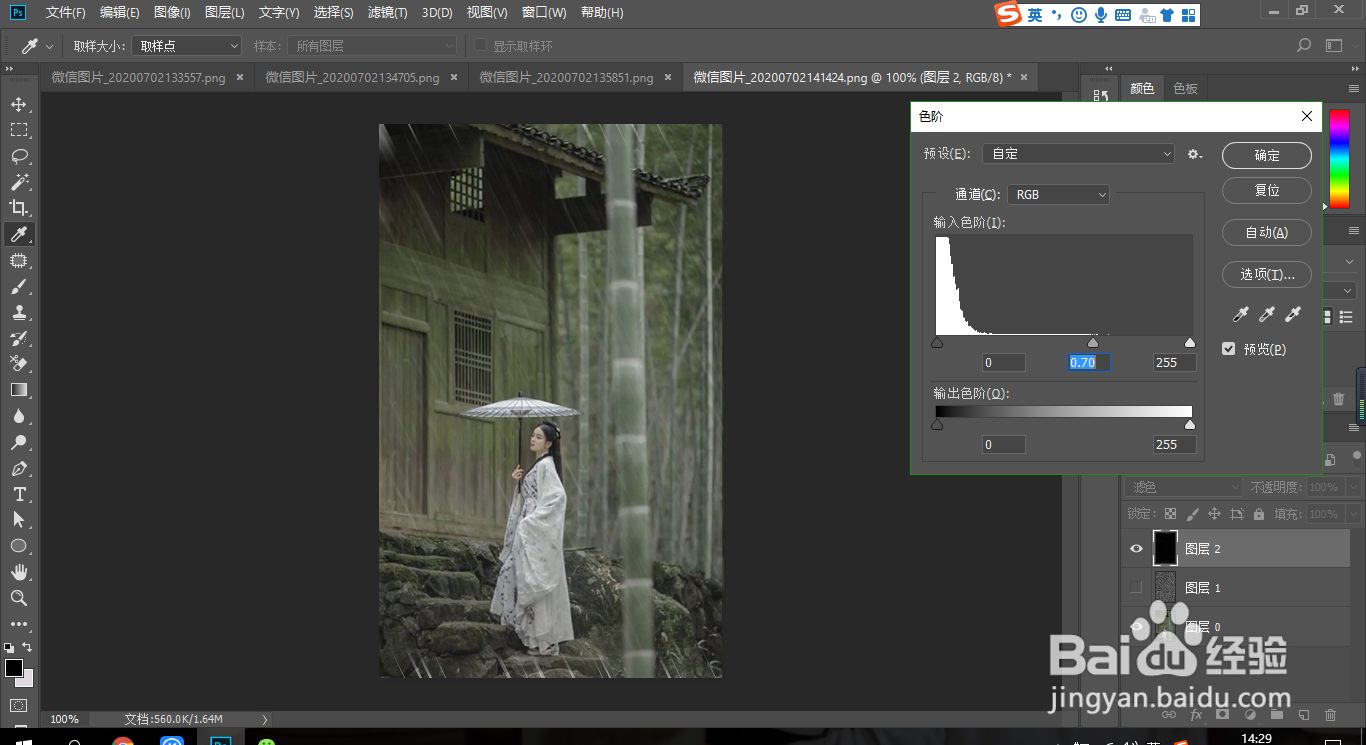Screen dimensions: 1366x745
Task: Toggle visibility of 图层 0
Action: (1136, 627)
